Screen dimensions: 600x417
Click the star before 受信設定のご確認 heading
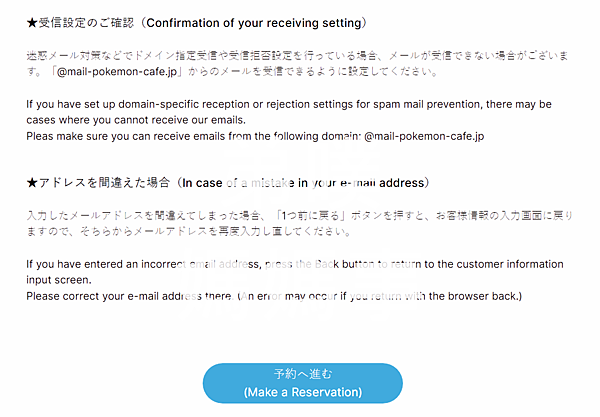(x=31, y=22)
